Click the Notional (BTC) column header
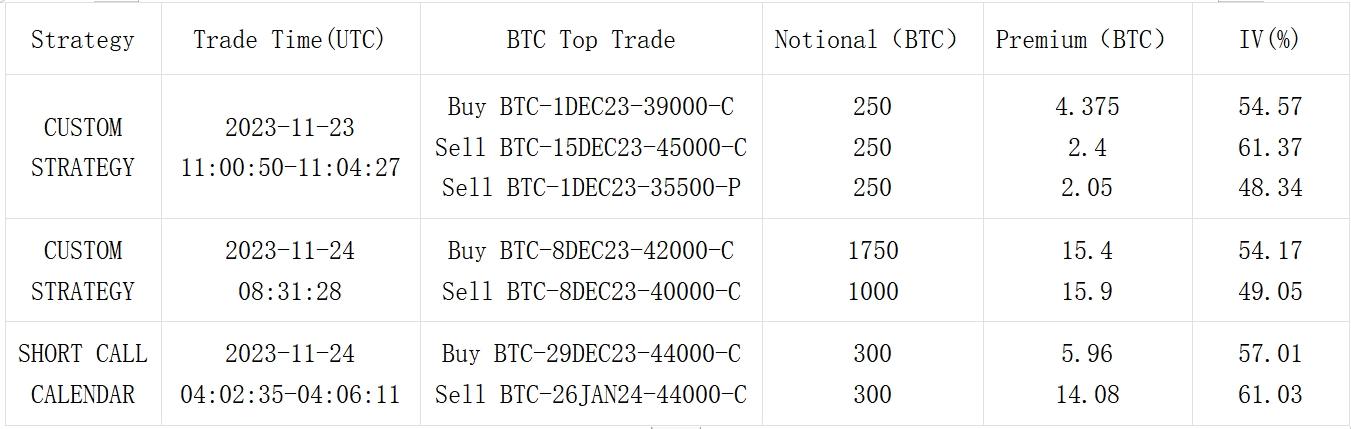 866,40
